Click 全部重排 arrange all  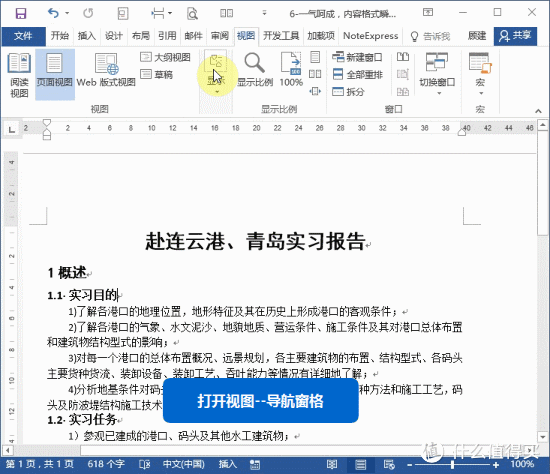[357, 74]
